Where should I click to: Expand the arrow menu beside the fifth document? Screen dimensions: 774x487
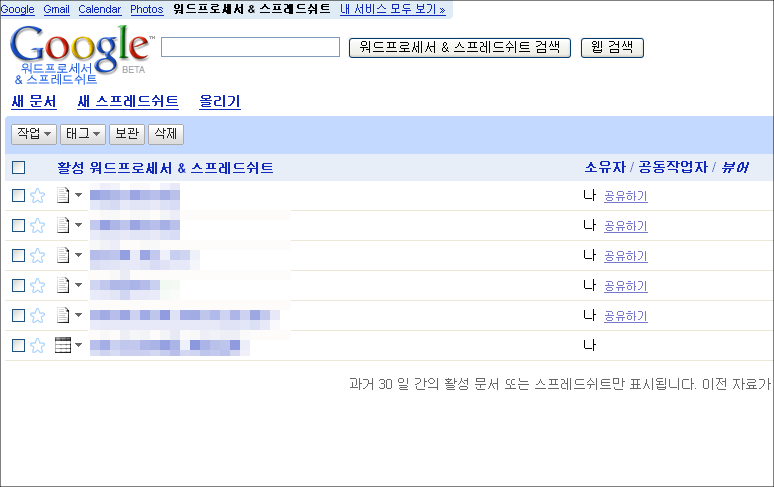pyautogui.click(x=78, y=315)
